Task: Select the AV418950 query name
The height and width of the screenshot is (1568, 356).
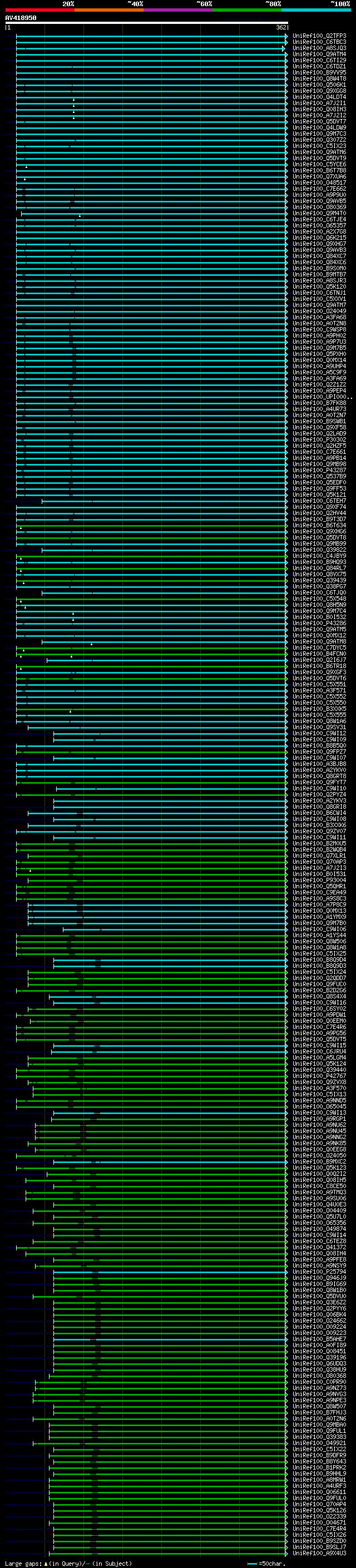Action: tap(21, 18)
